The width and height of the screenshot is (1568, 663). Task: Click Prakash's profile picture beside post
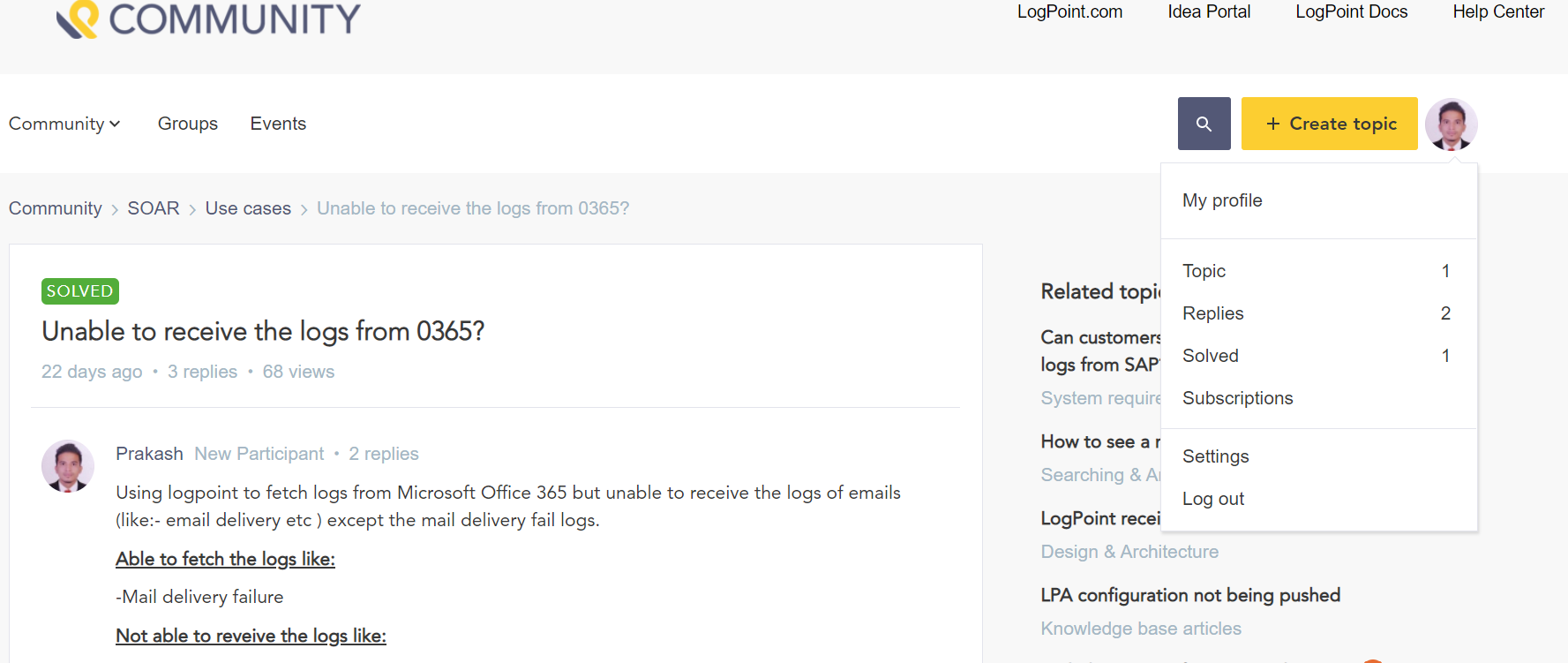68,465
